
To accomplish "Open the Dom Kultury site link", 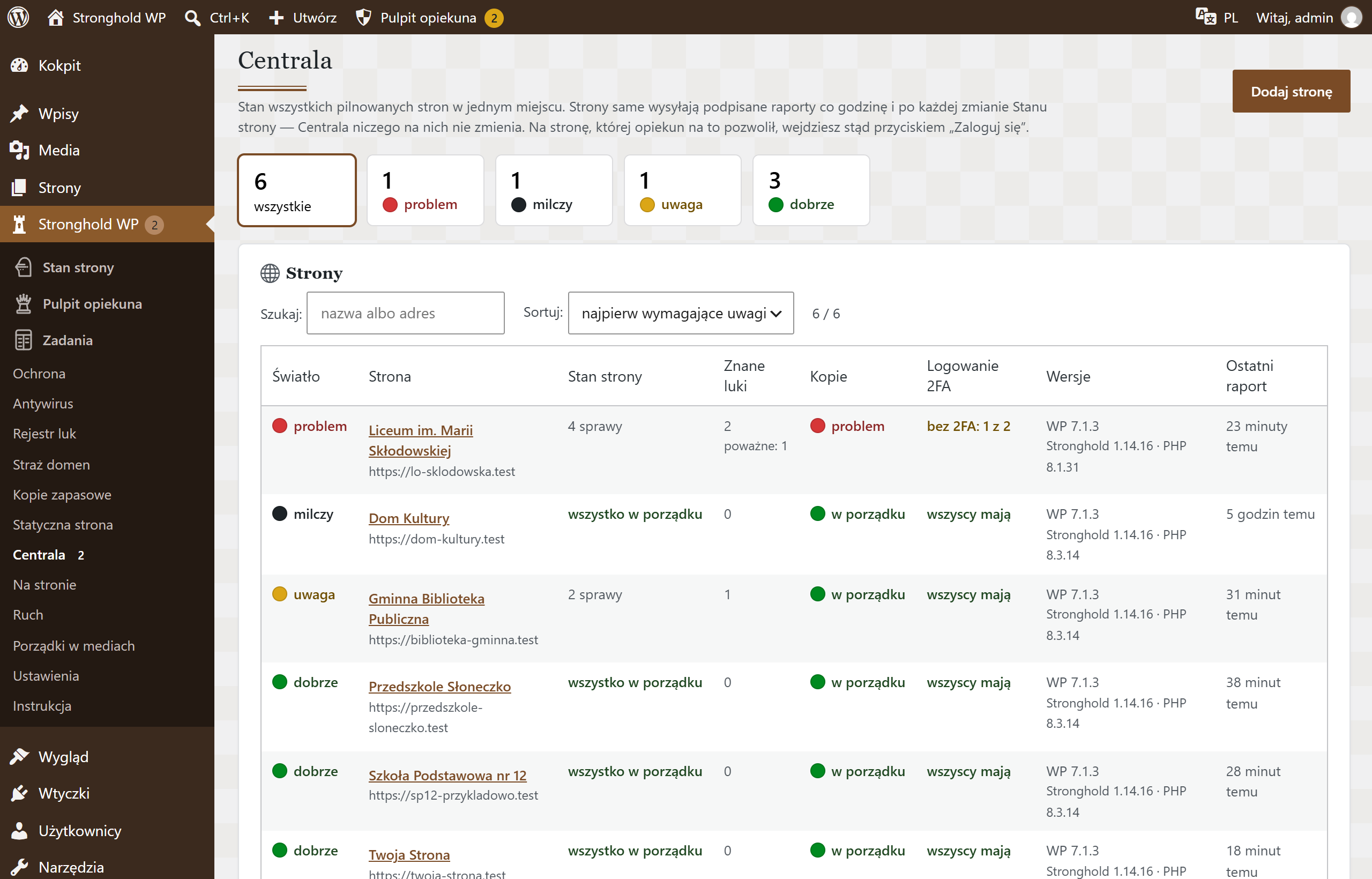I will point(408,518).
